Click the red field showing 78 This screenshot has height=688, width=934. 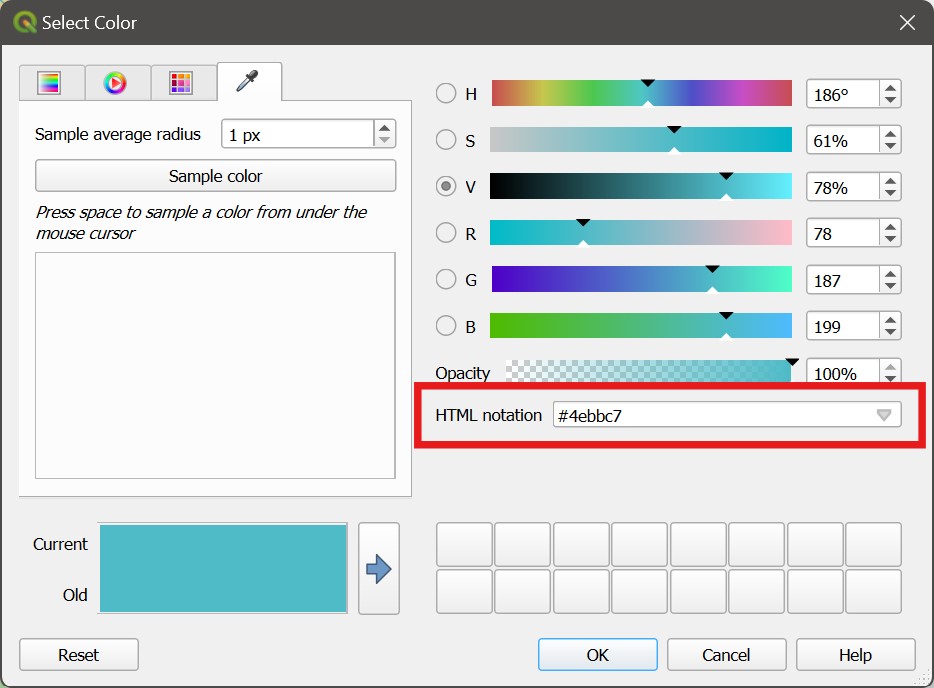(842, 234)
